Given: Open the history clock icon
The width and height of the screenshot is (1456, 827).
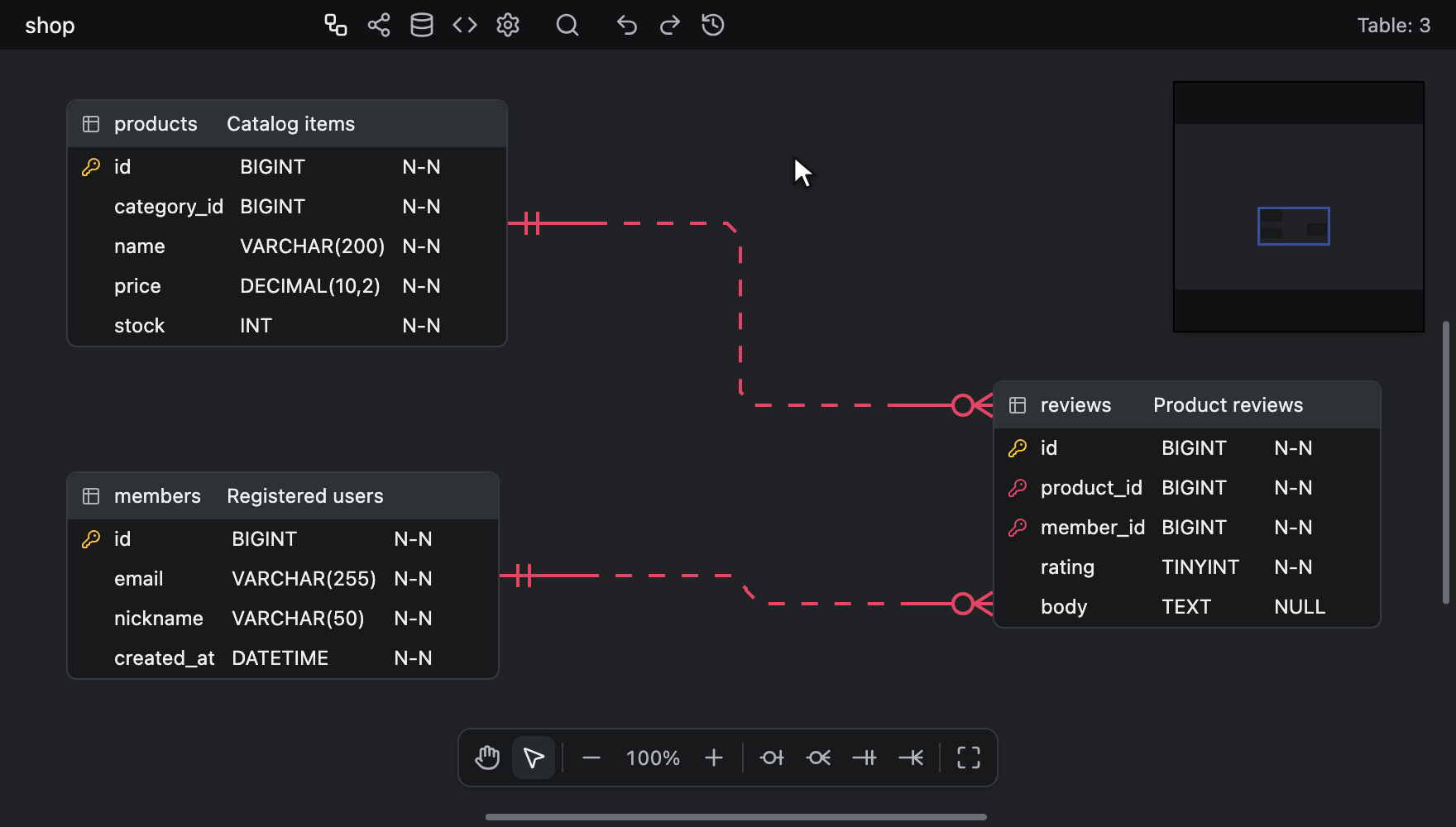Looking at the screenshot, I should [x=713, y=25].
